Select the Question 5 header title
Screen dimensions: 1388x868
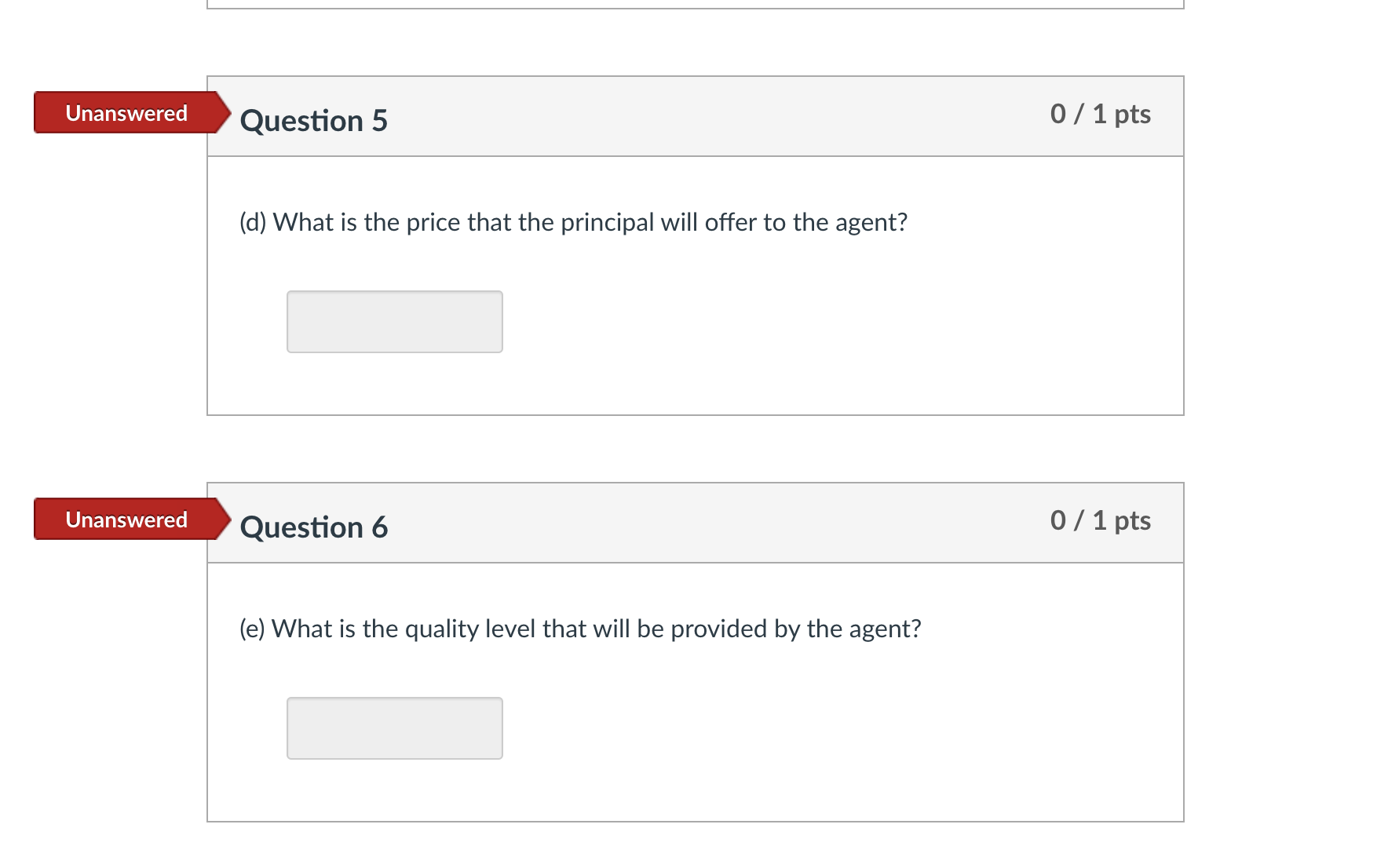coord(313,119)
